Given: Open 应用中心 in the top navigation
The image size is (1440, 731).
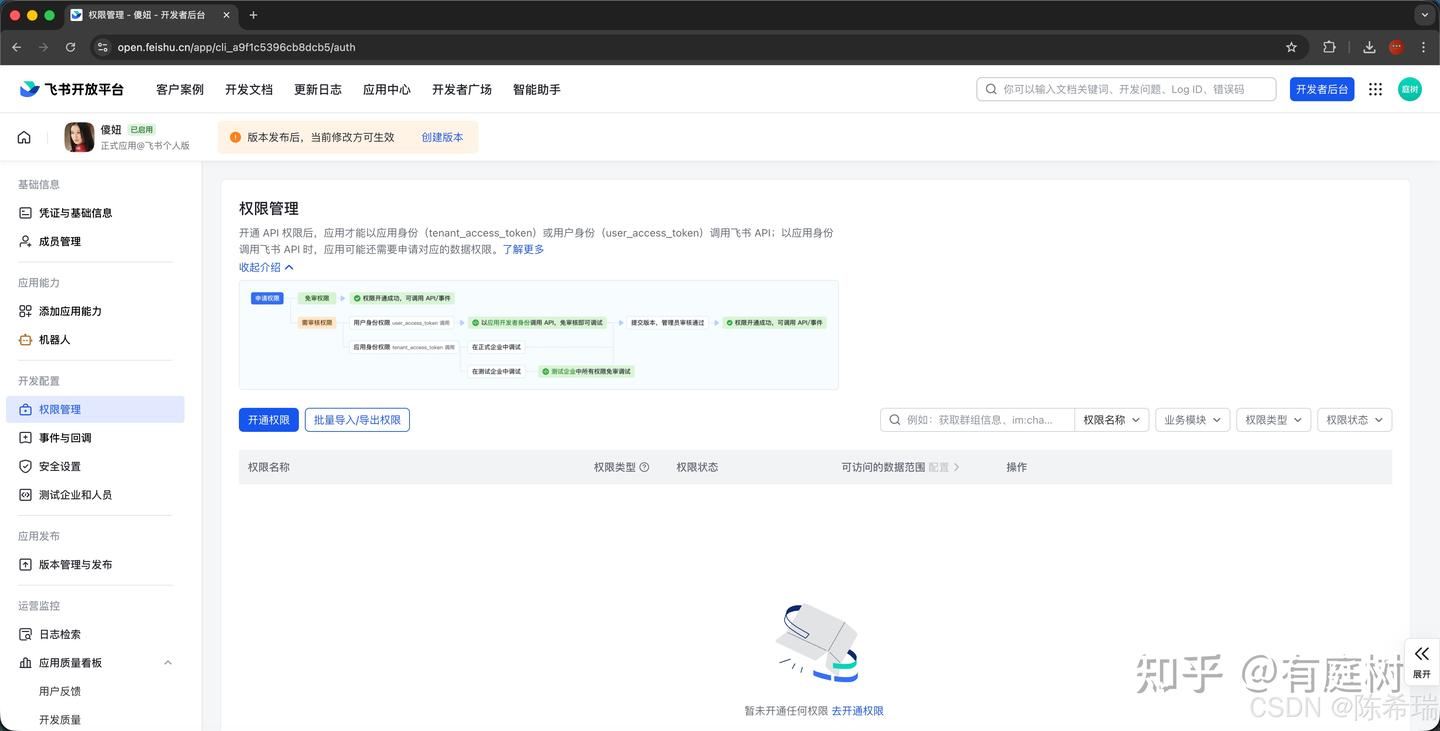Looking at the screenshot, I should (386, 89).
